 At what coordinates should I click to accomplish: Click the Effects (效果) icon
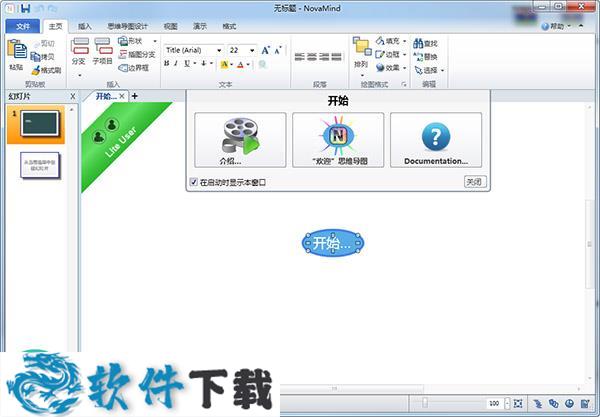tap(380, 68)
